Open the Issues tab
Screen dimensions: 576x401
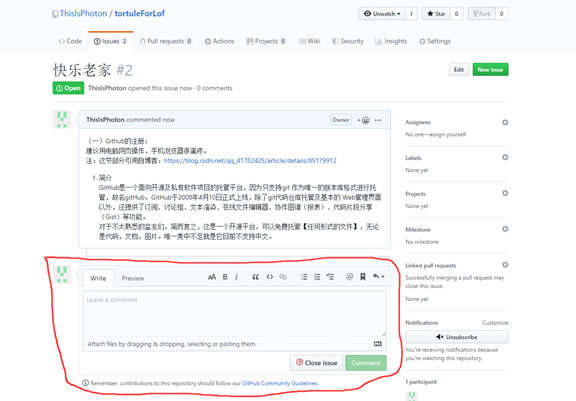[111, 41]
